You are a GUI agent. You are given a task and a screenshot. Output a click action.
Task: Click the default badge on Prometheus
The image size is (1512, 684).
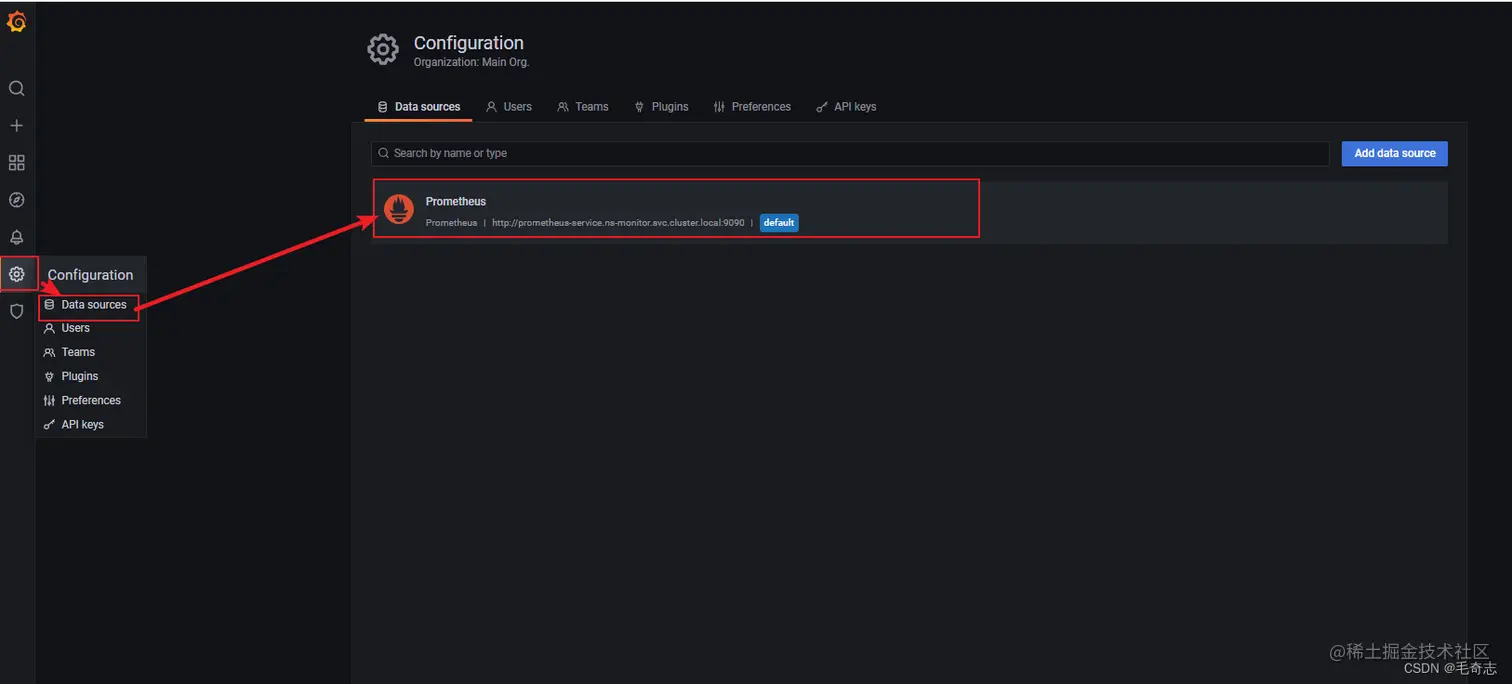click(779, 223)
